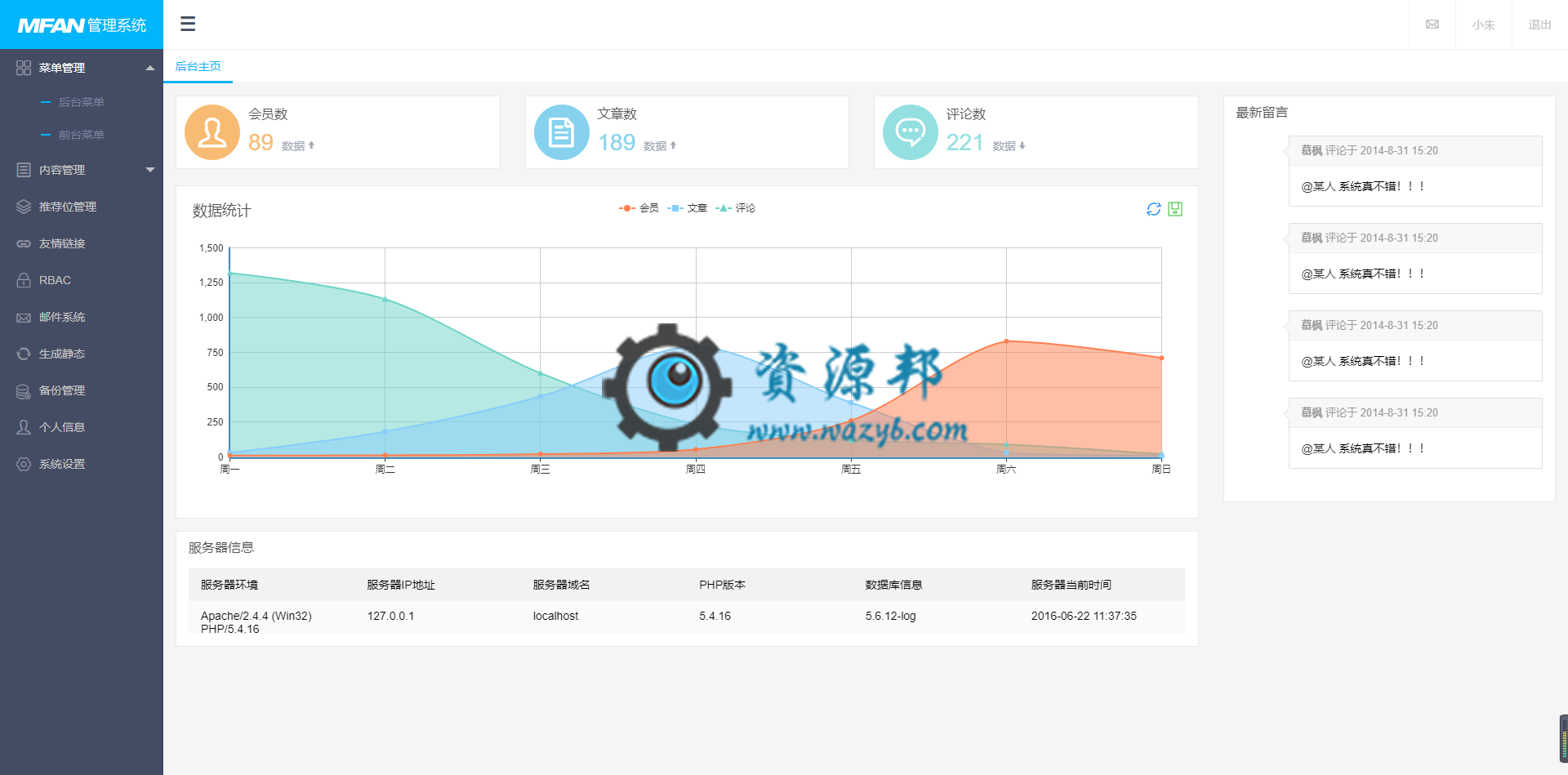Image resolution: width=1568 pixels, height=775 pixels.
Task: Toggle the hamburger sidebar menu icon
Action: pyautogui.click(x=188, y=24)
